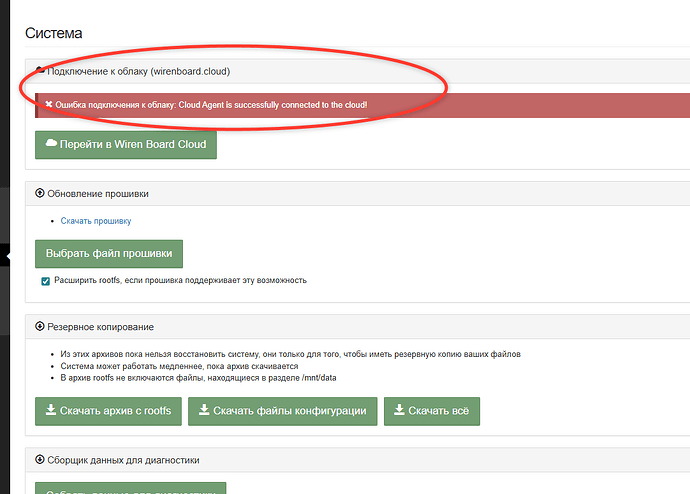Click the Система page heading
This screenshot has width=690, height=494.
(x=54, y=33)
